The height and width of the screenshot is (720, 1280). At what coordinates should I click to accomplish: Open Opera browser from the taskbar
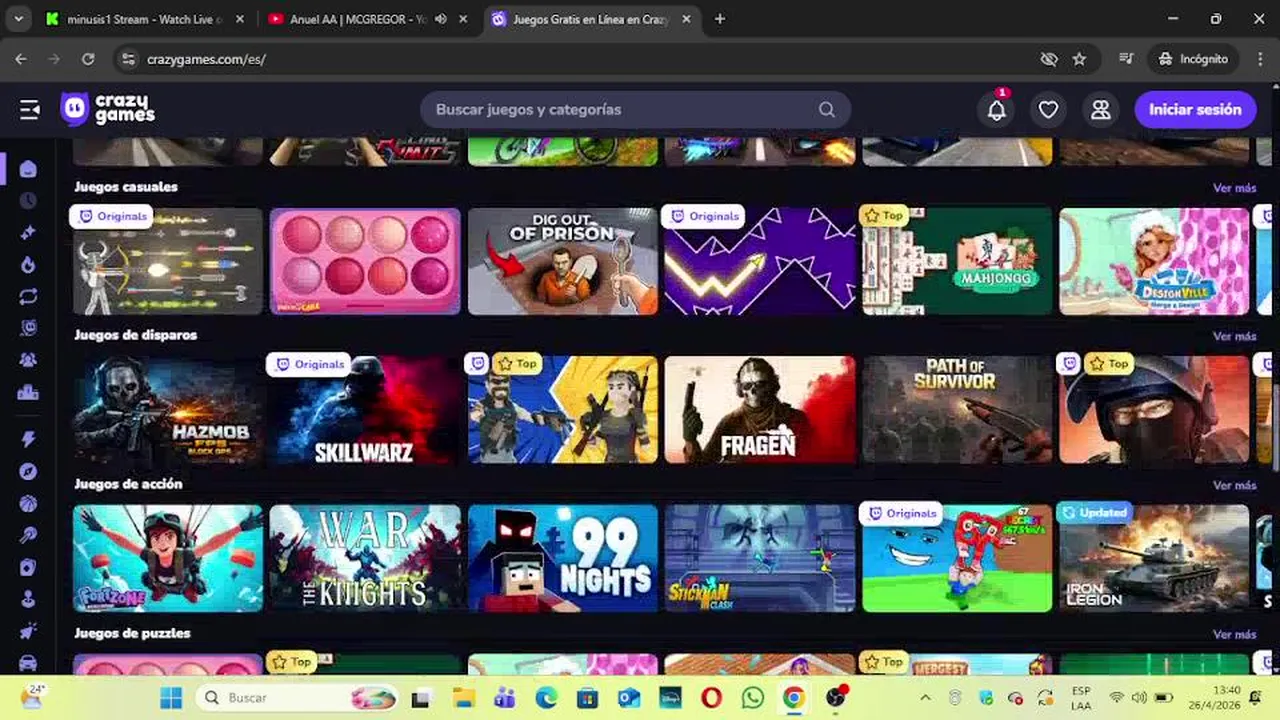click(711, 698)
